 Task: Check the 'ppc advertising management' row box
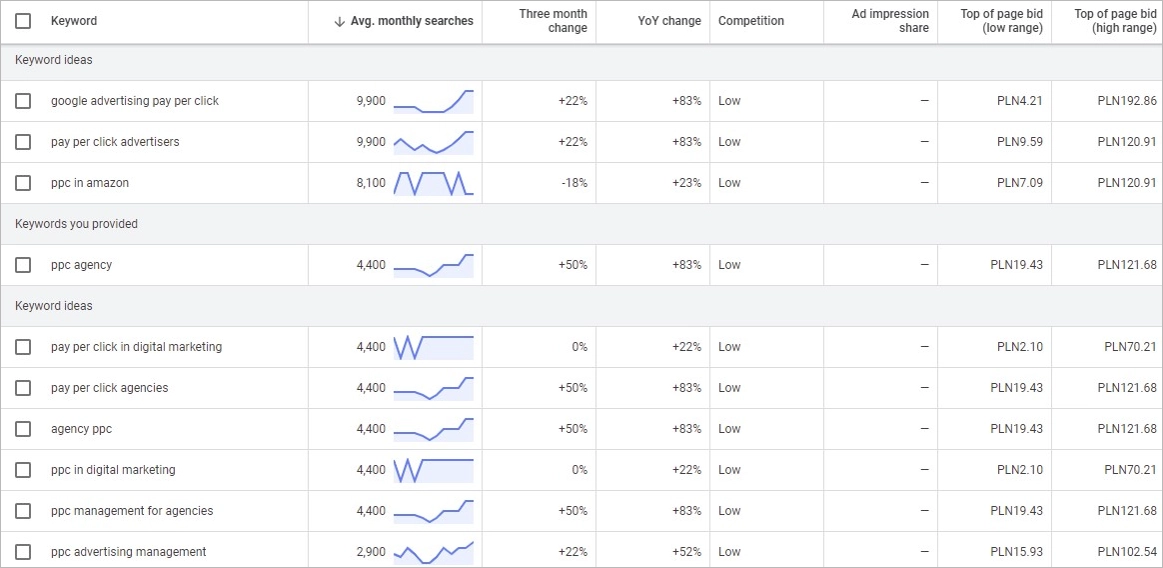(23, 552)
